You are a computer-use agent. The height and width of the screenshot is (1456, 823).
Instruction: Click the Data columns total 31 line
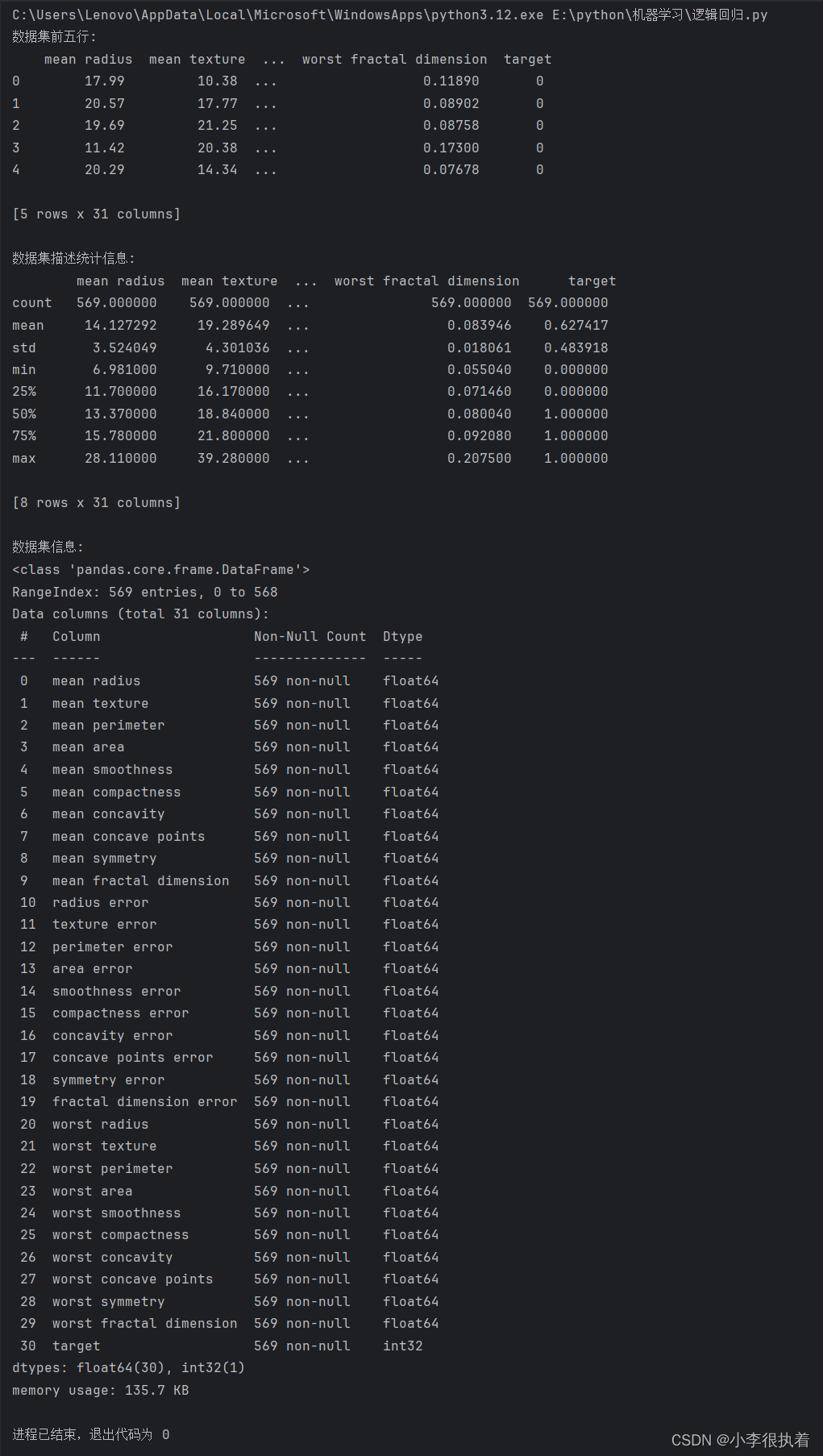pyautogui.click(x=140, y=614)
